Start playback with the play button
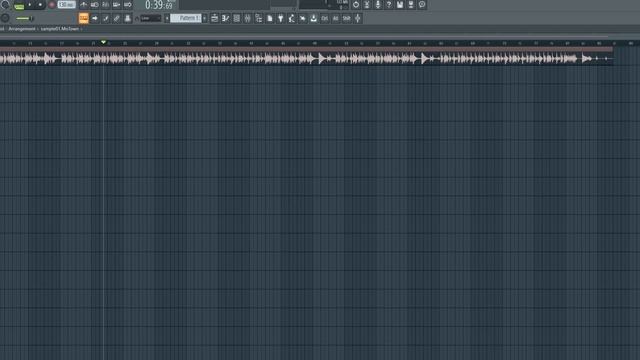The image size is (640, 360). [29, 5]
